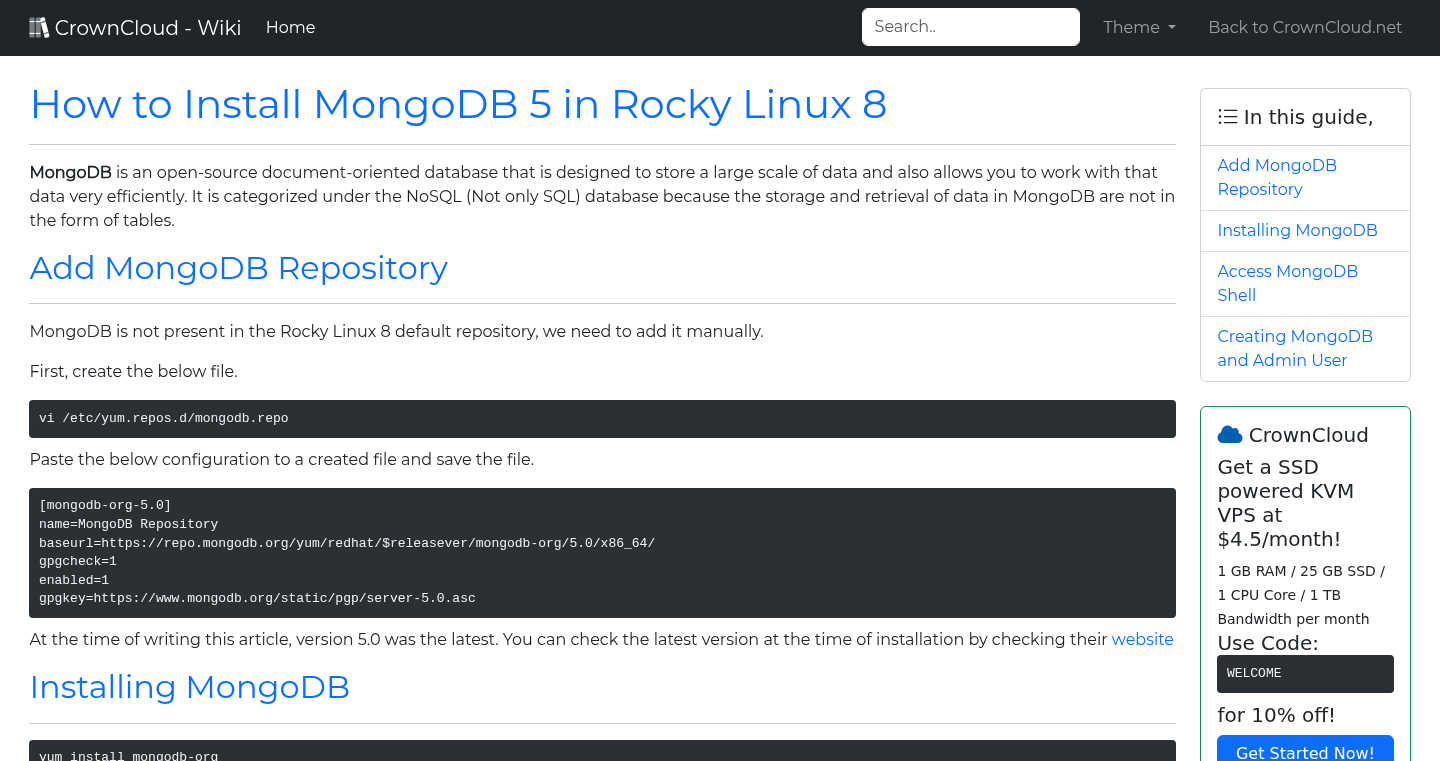Click the 'How to Install MongoDB 5' title
Viewport: 1440px width, 761px height.
point(458,104)
